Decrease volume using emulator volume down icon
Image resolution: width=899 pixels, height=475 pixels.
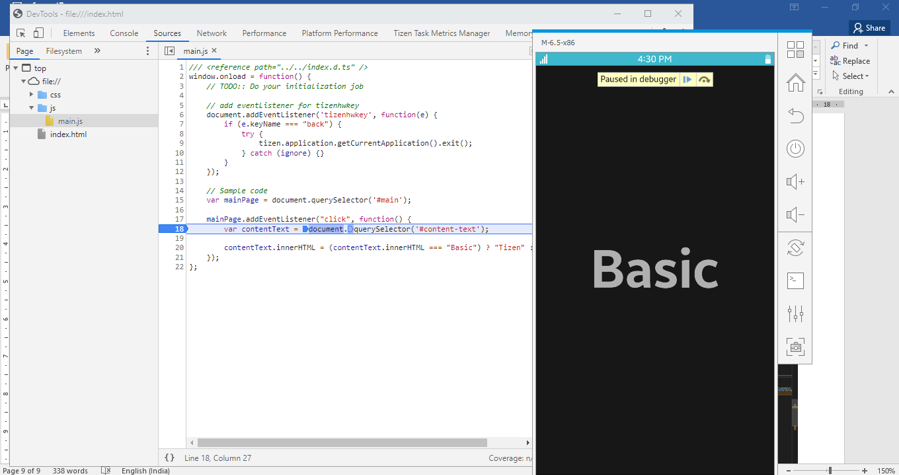pyautogui.click(x=795, y=215)
